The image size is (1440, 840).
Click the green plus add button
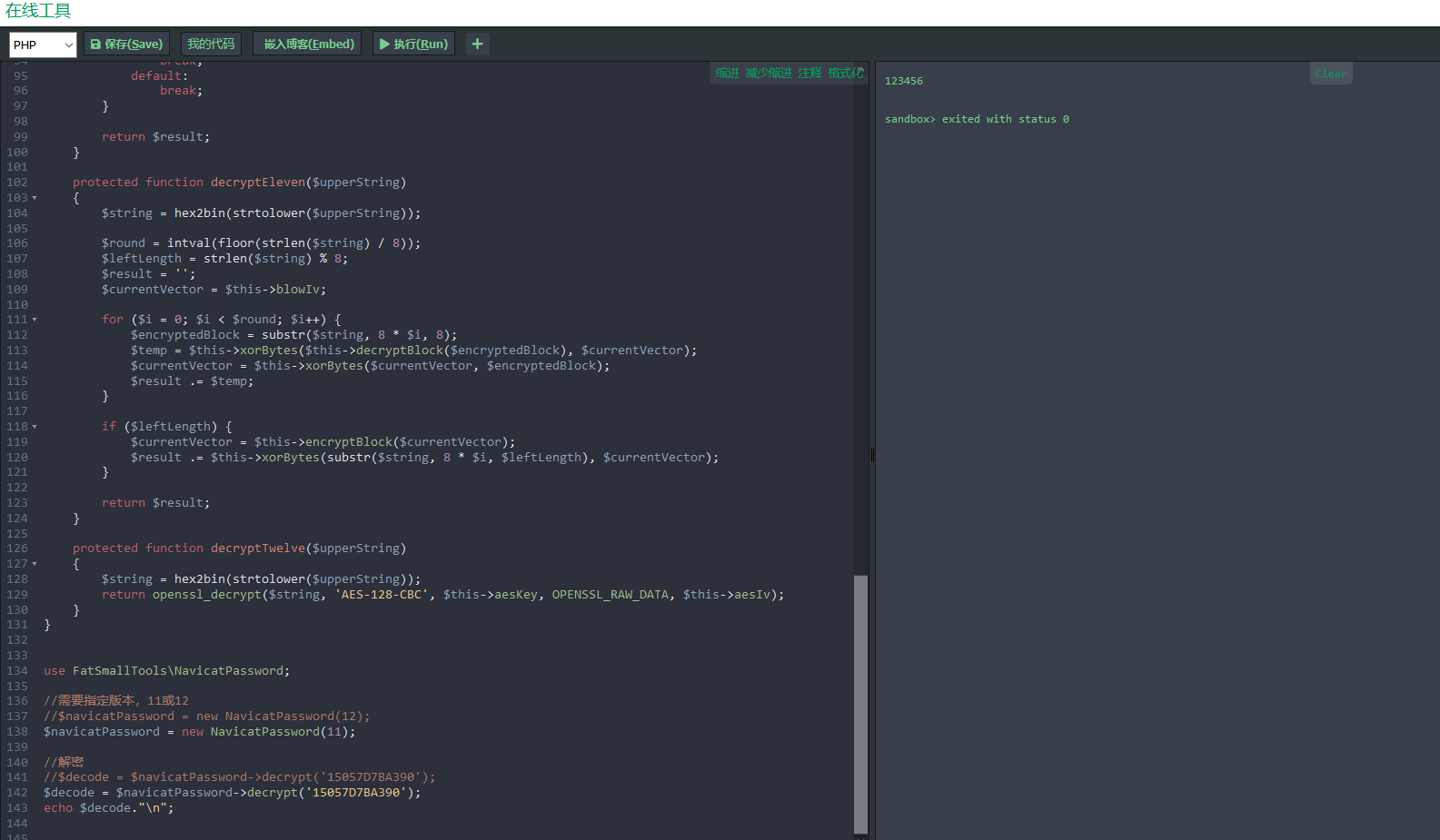[477, 44]
